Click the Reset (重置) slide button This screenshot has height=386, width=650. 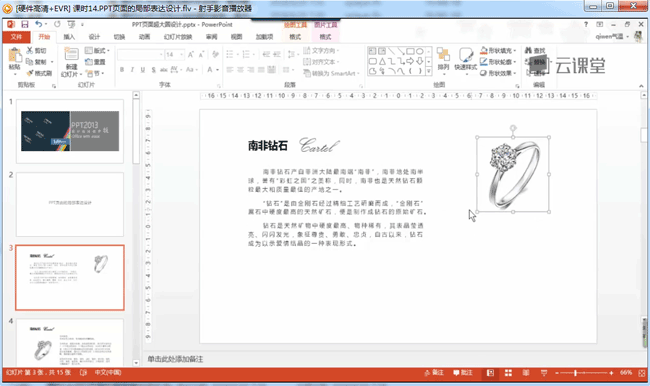point(95,62)
